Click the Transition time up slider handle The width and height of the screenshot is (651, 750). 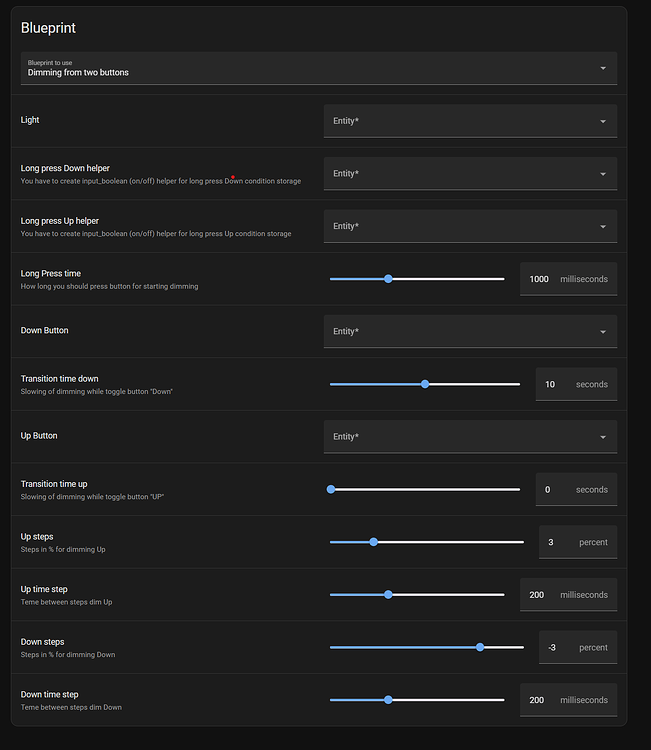pos(331,489)
